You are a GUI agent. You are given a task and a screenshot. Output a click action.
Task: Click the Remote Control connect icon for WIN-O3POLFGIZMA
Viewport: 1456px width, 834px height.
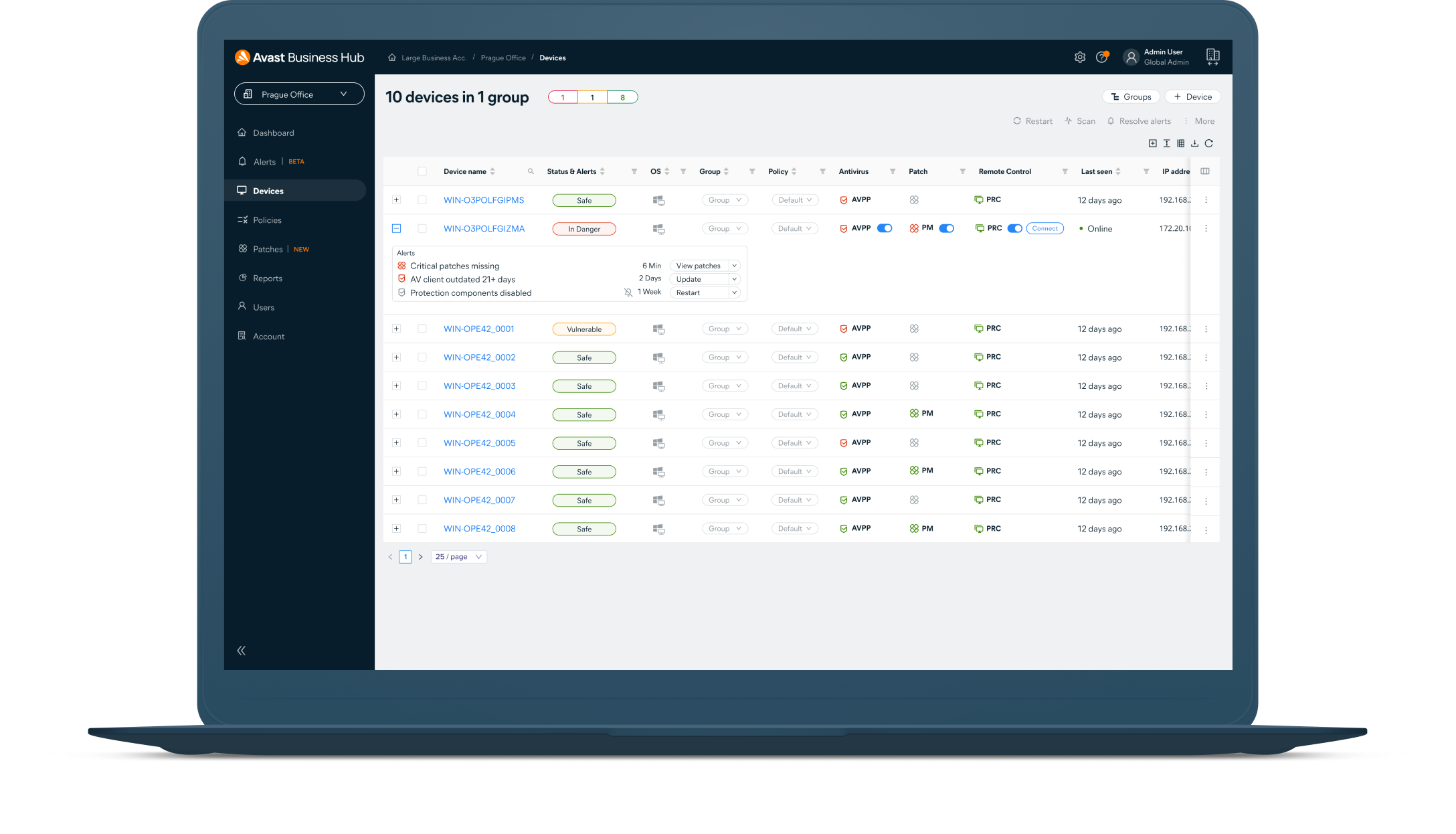tap(1044, 228)
